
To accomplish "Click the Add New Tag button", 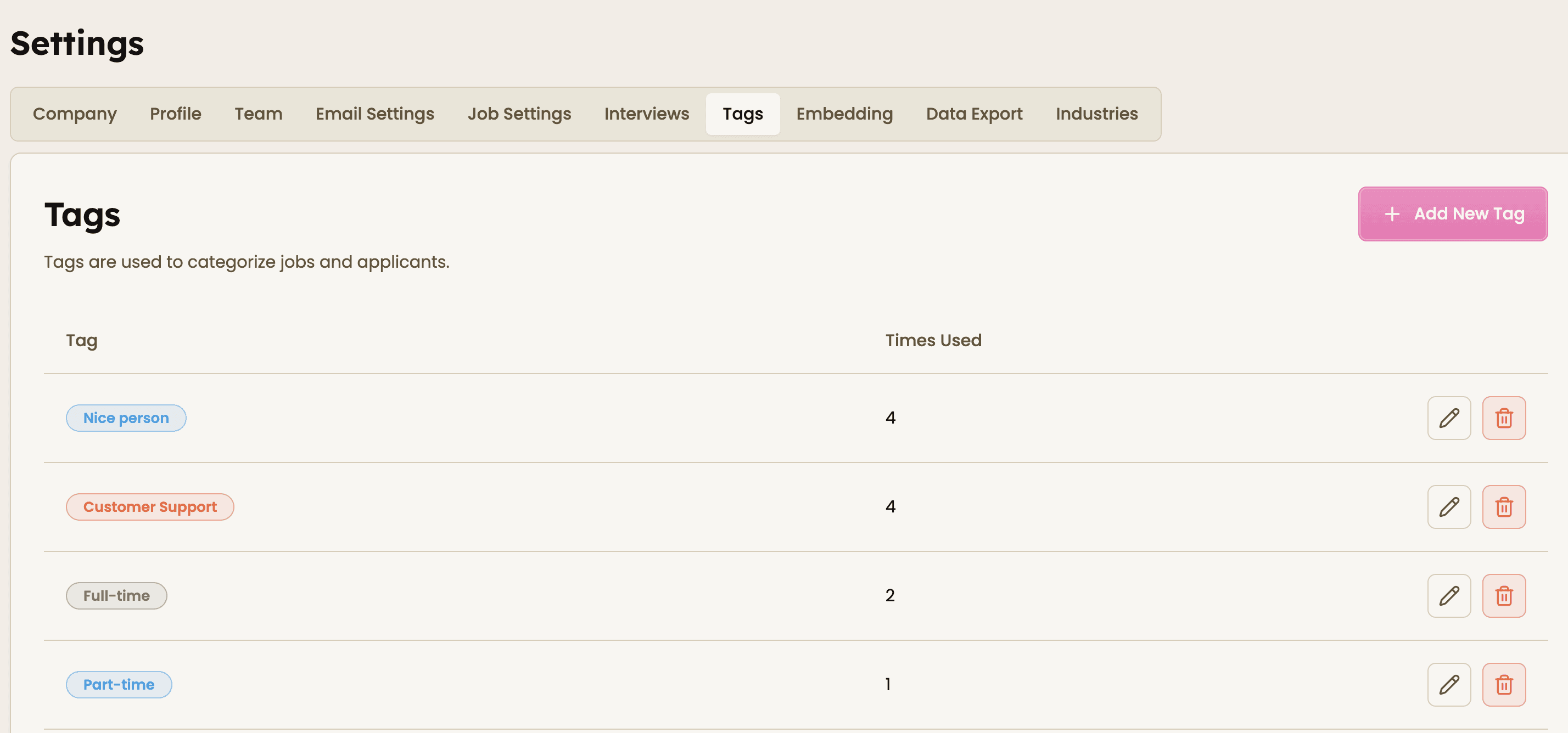I will [x=1452, y=214].
